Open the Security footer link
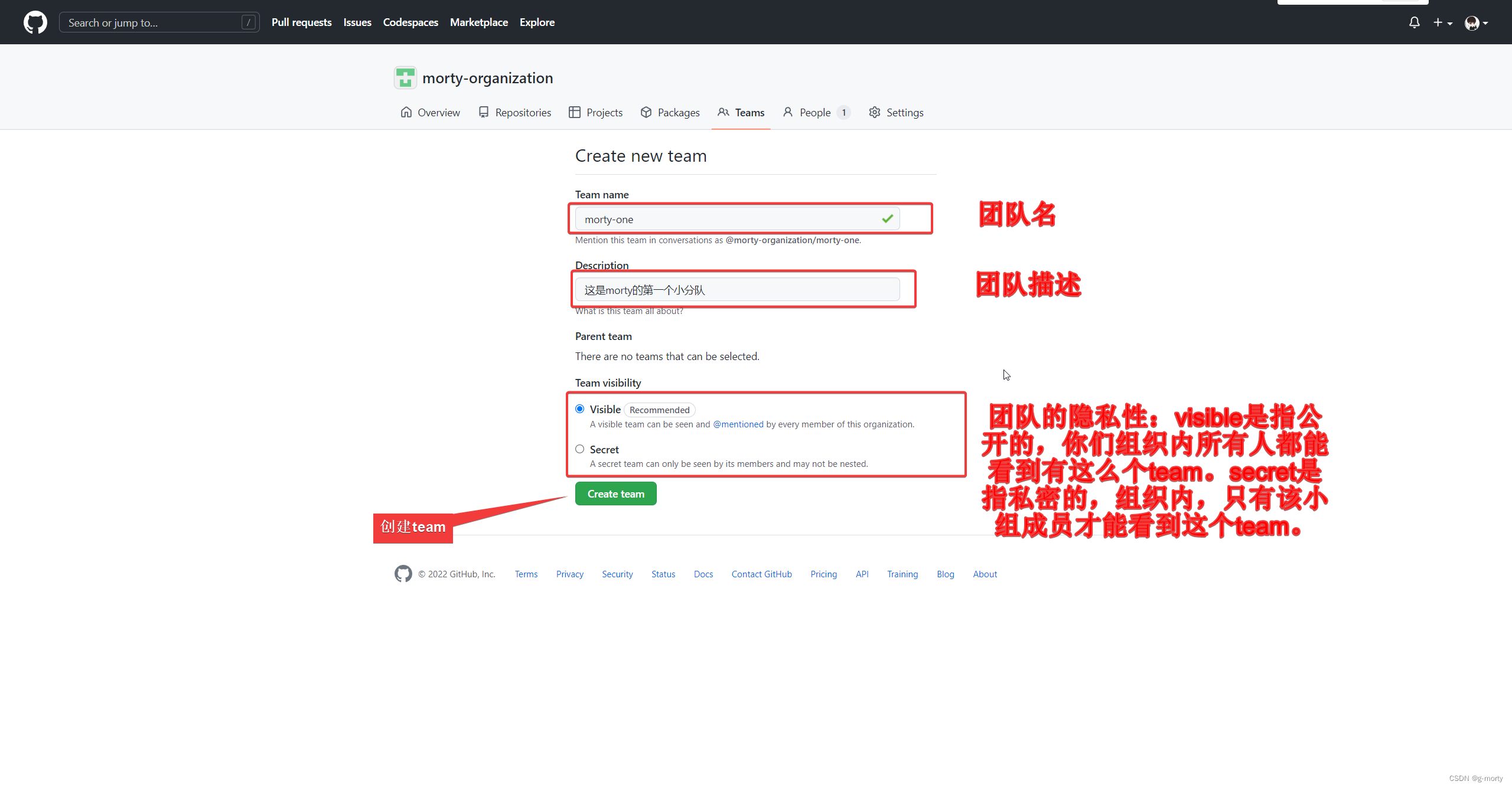Image resolution: width=1512 pixels, height=788 pixels. click(617, 574)
